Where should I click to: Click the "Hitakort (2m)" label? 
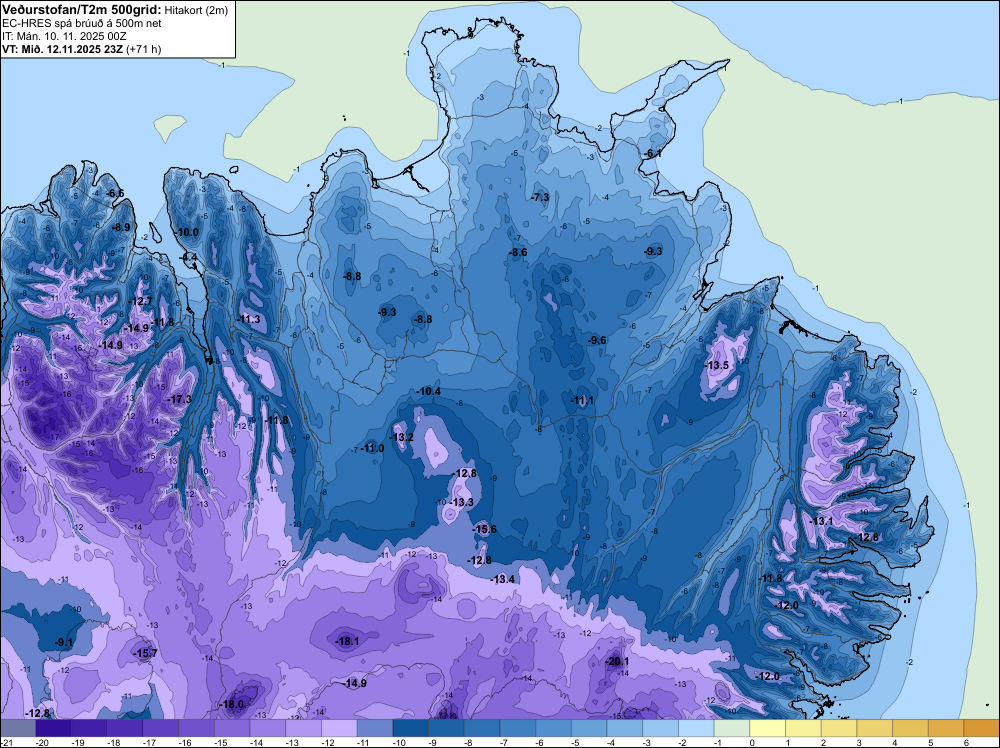click(x=196, y=10)
